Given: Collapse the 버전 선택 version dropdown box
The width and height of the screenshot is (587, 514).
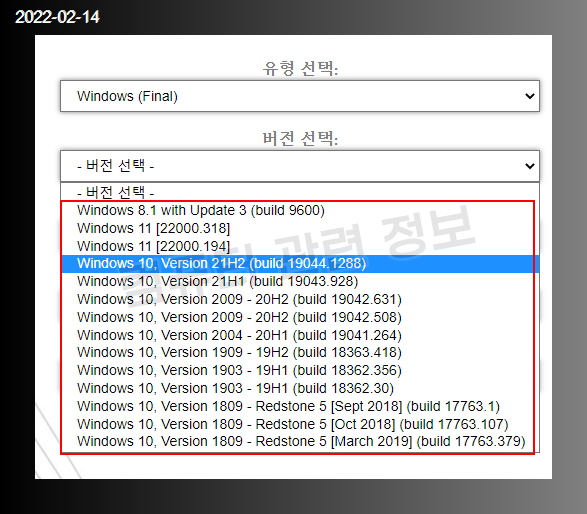Looking at the screenshot, I should pyautogui.click(x=299, y=166).
